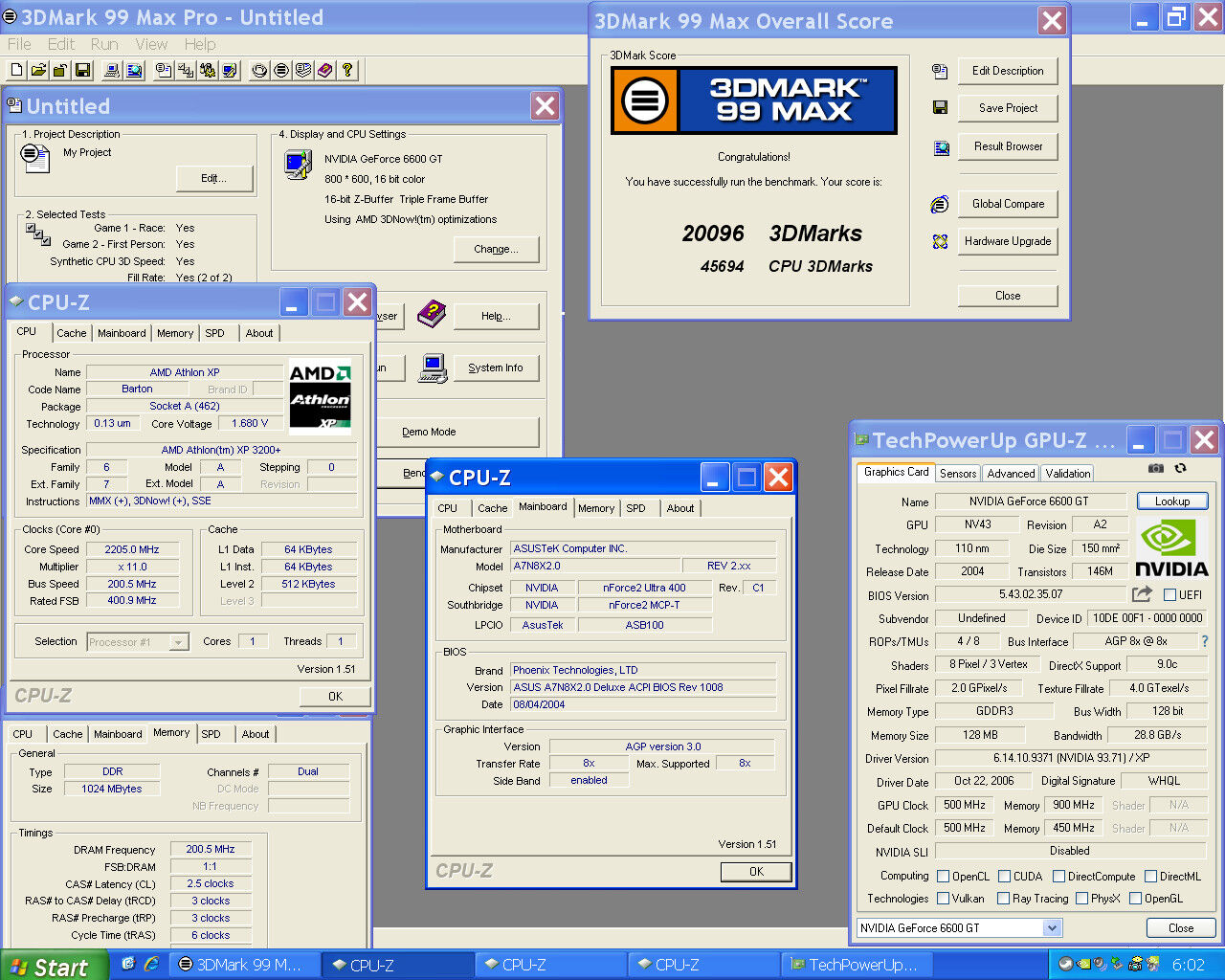
Task: Click Hardware Upgrade icon in score window
Action: tap(940, 241)
